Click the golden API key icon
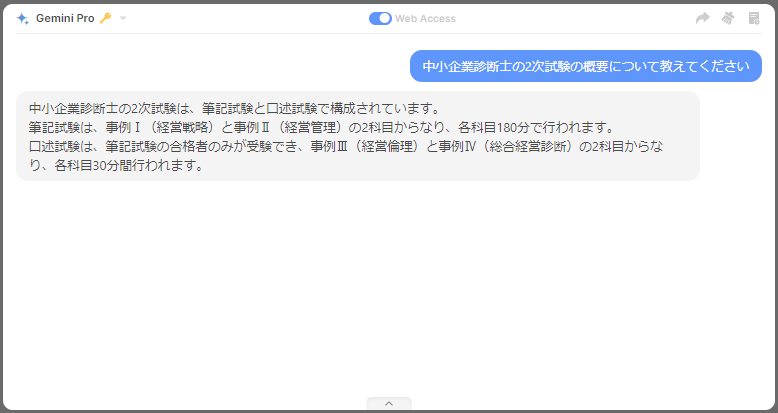Image resolution: width=778 pixels, height=413 pixels. click(106, 18)
